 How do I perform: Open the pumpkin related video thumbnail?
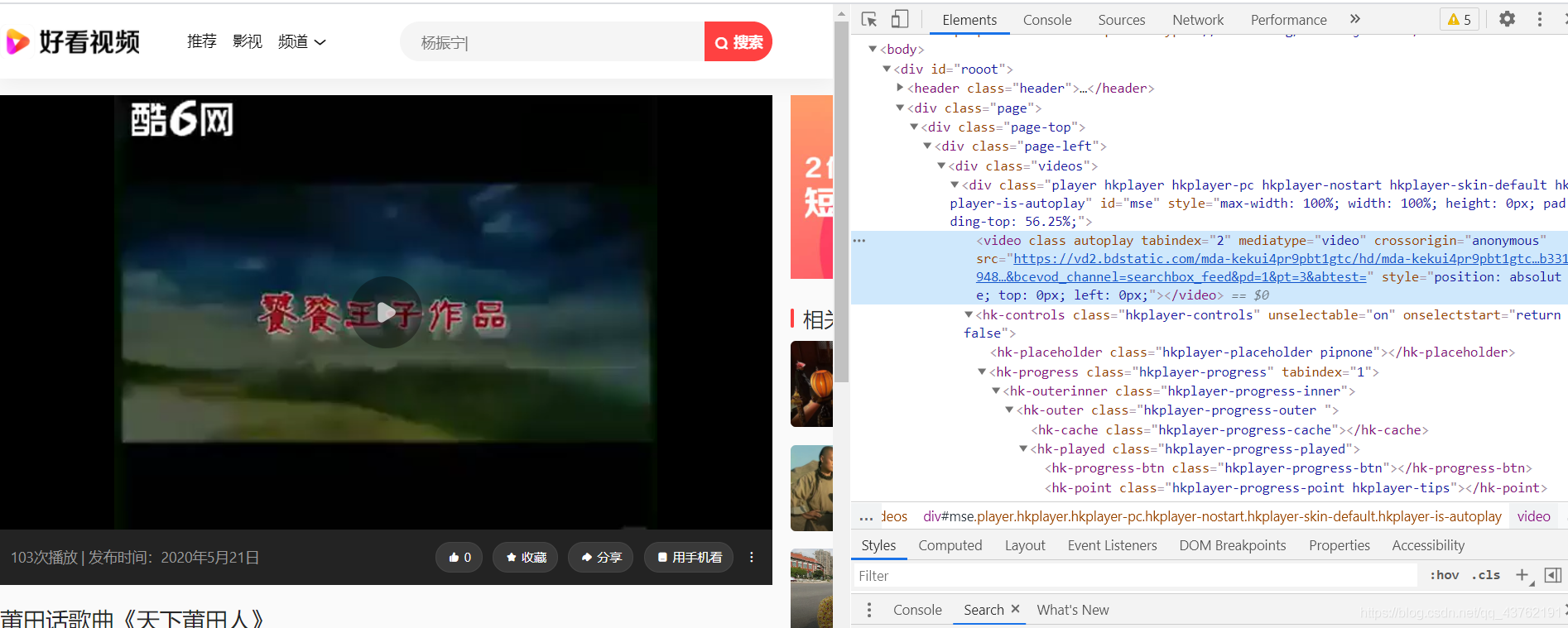point(811,384)
